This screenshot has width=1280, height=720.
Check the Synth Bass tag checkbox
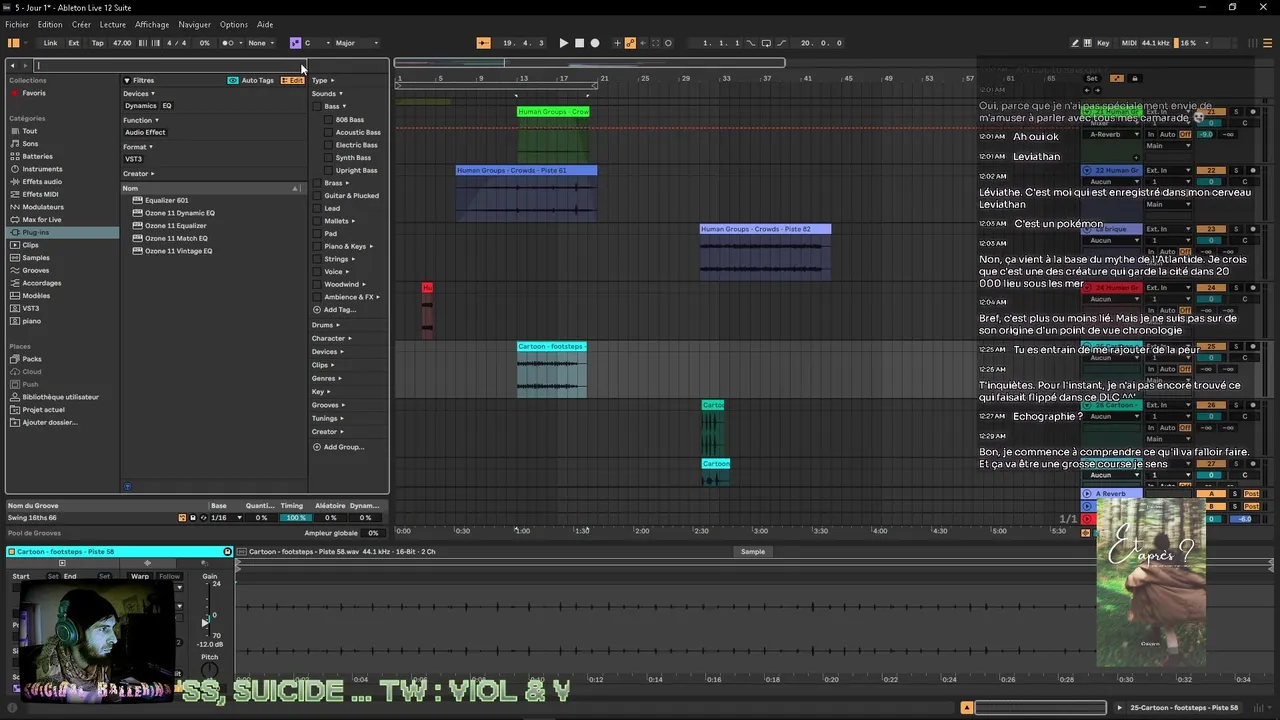tap(328, 158)
